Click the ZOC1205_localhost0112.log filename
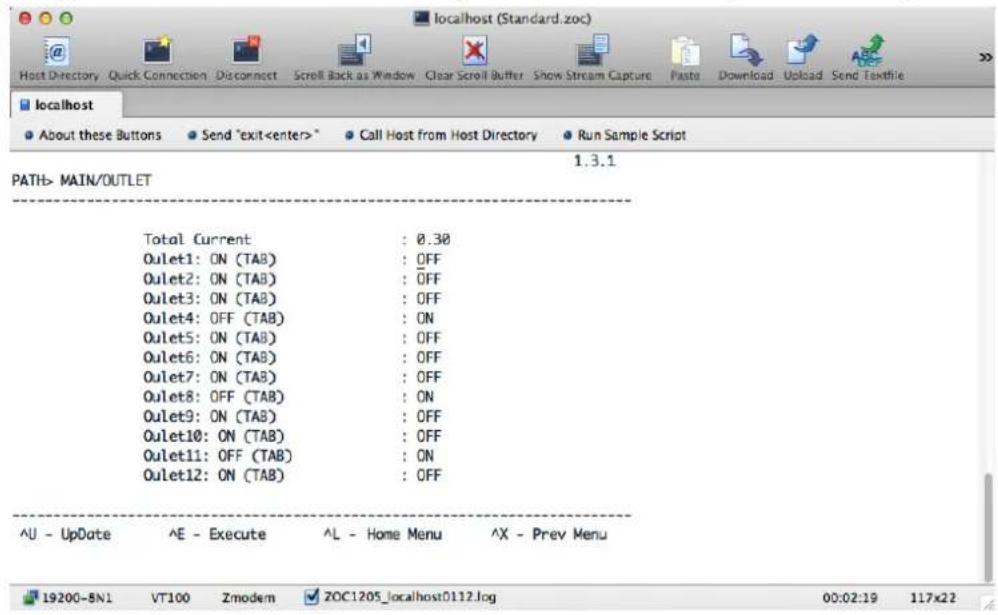998x615 pixels. (410, 597)
